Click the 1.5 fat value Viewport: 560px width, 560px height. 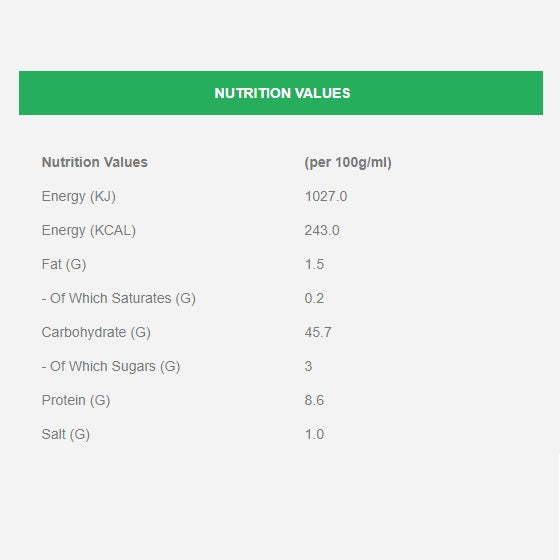314,264
